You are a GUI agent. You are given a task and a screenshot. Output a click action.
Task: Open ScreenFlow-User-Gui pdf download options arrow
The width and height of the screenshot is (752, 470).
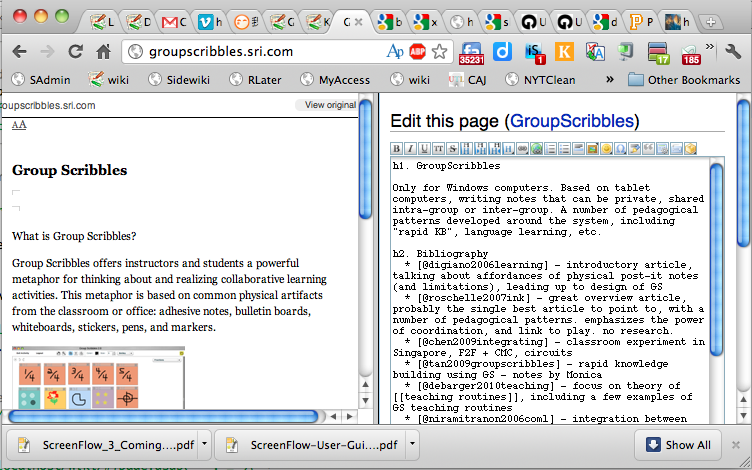click(412, 444)
